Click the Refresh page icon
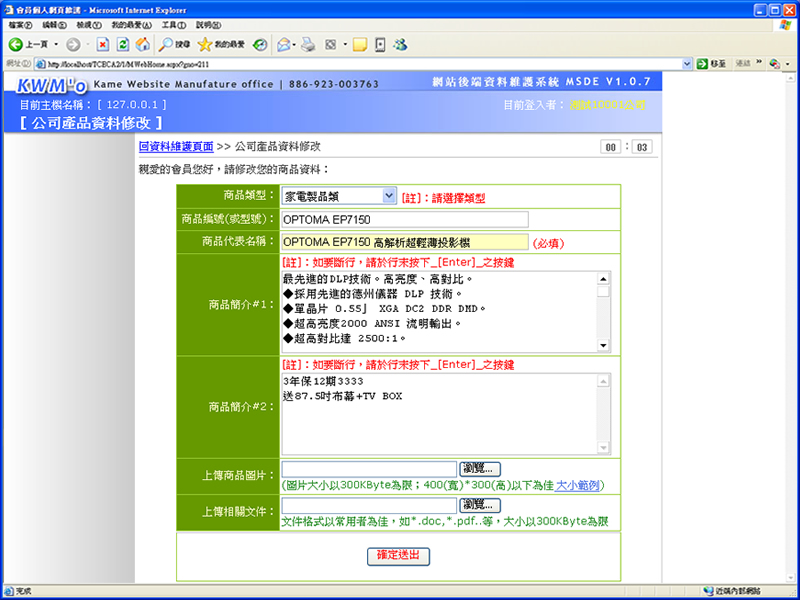The height and width of the screenshot is (600, 800). pos(123,45)
